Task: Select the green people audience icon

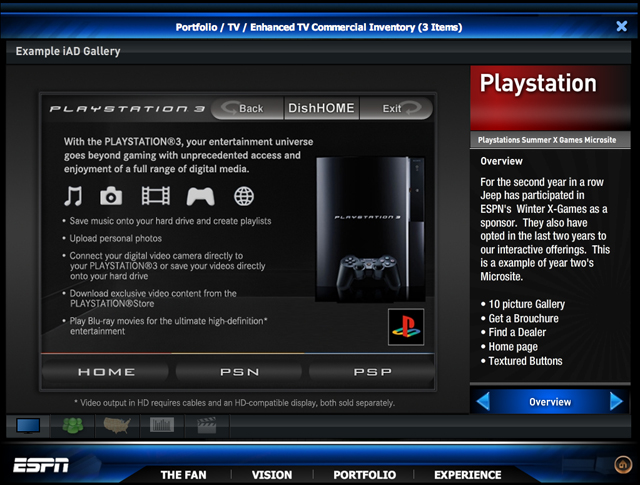Action: pyautogui.click(x=73, y=426)
